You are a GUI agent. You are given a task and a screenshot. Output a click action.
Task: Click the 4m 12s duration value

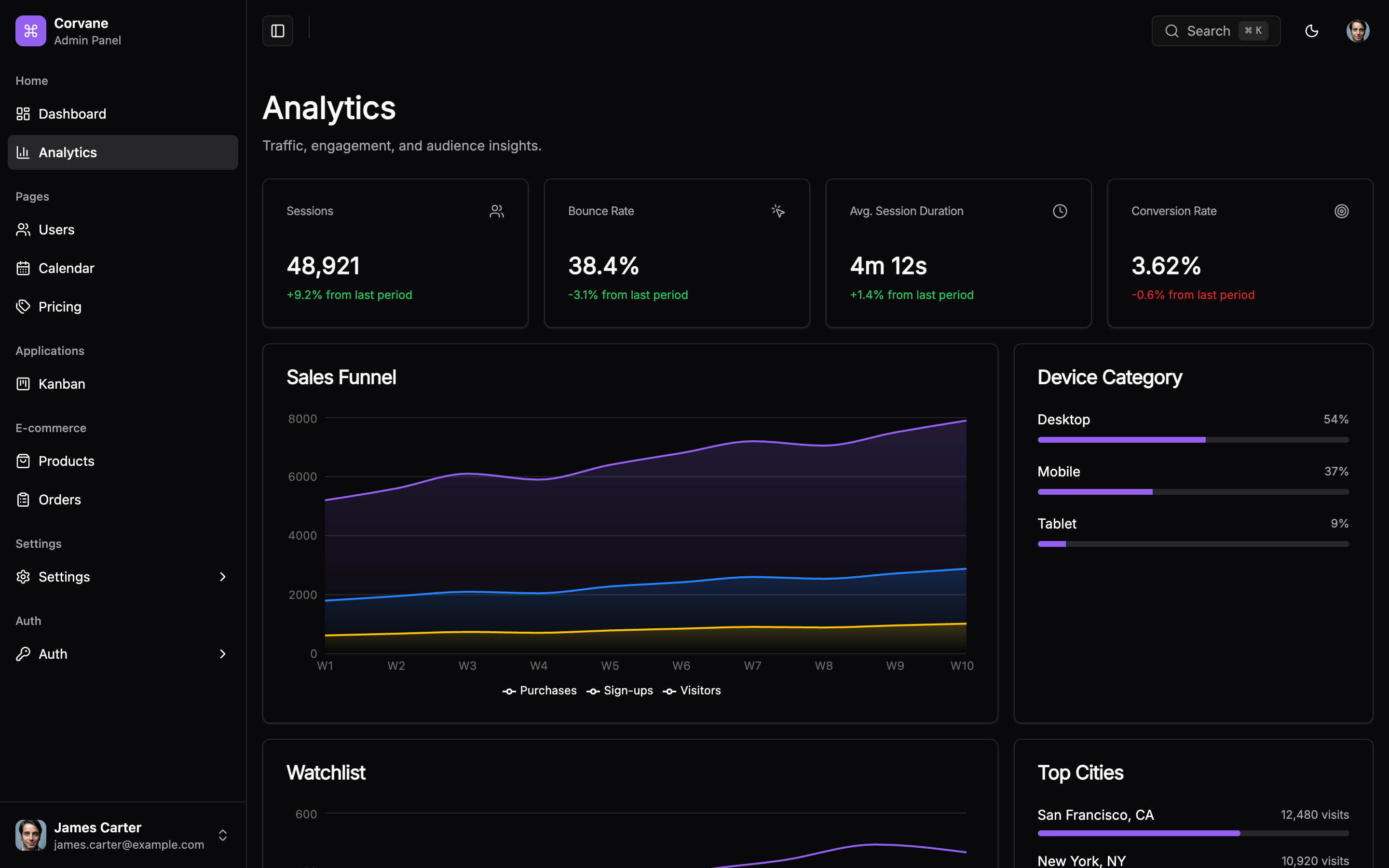tap(888, 266)
